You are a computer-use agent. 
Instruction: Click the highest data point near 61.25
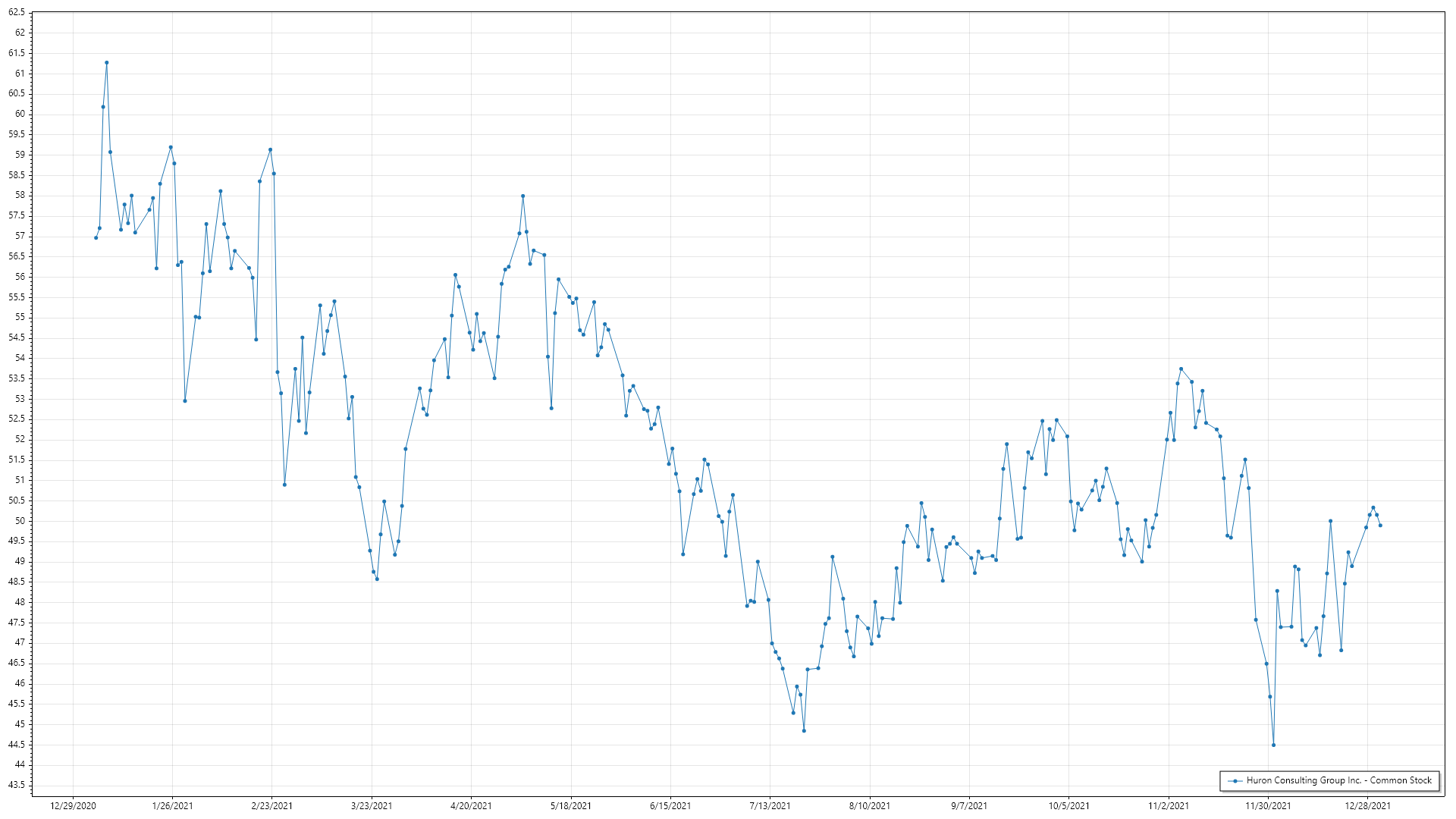coord(106,63)
